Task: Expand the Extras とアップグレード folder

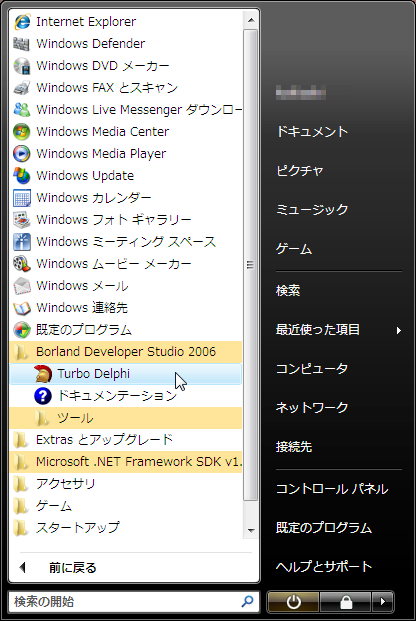Action: click(x=126, y=440)
